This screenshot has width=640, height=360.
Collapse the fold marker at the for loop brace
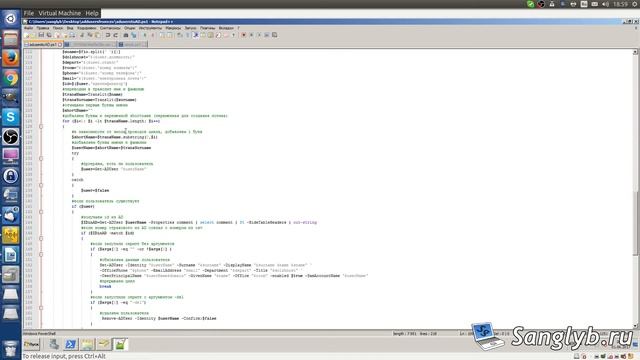41,127
